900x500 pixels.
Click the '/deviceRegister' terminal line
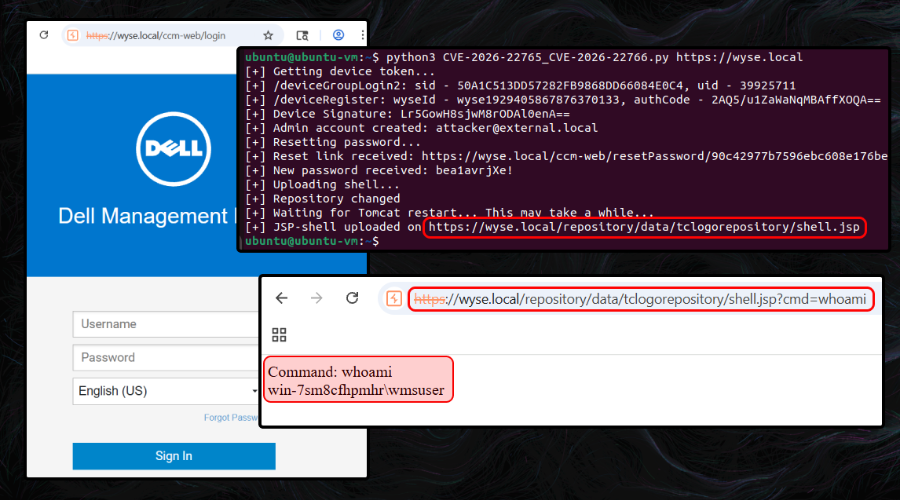tap(563, 100)
